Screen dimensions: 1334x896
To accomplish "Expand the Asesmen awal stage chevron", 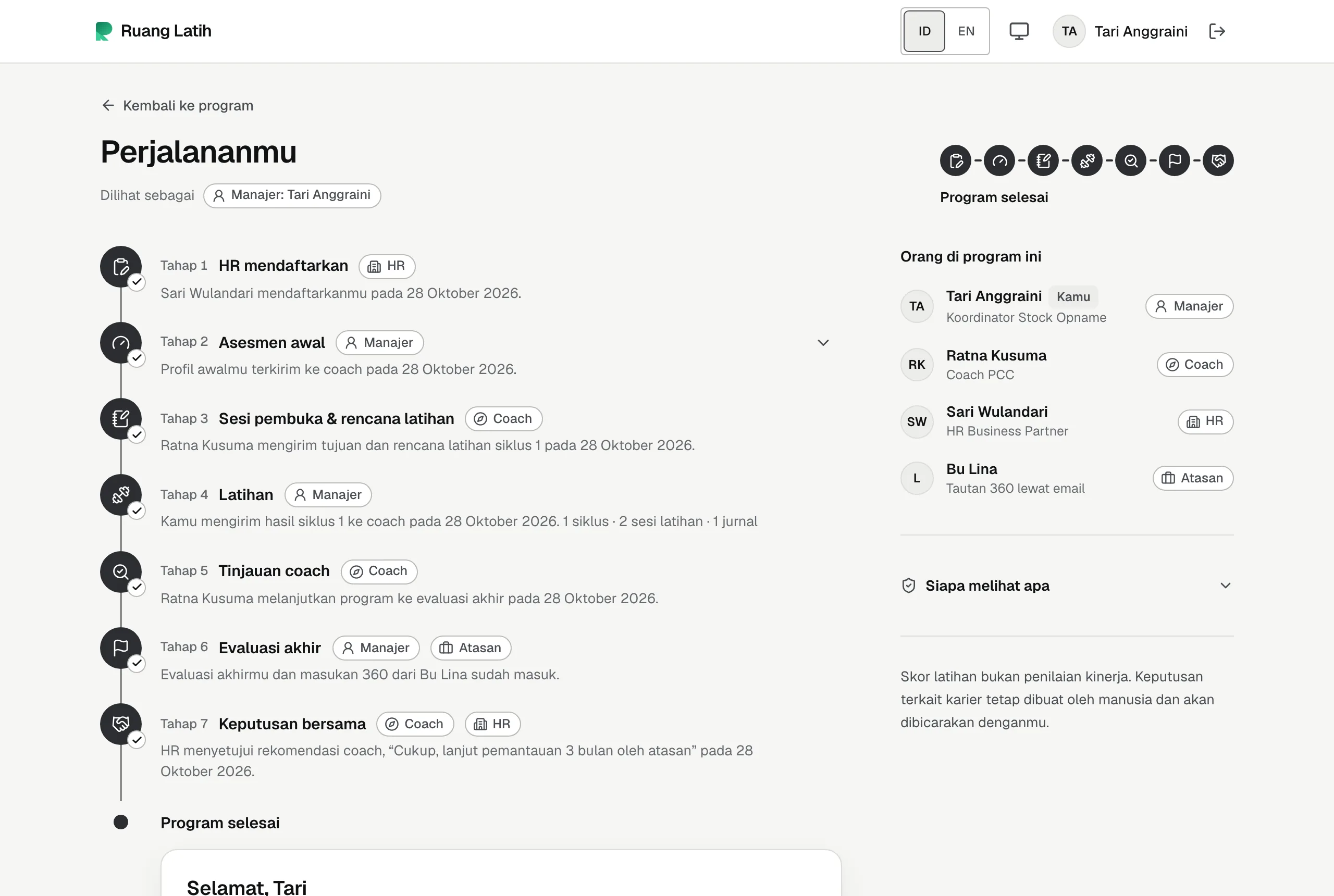I will (823, 343).
